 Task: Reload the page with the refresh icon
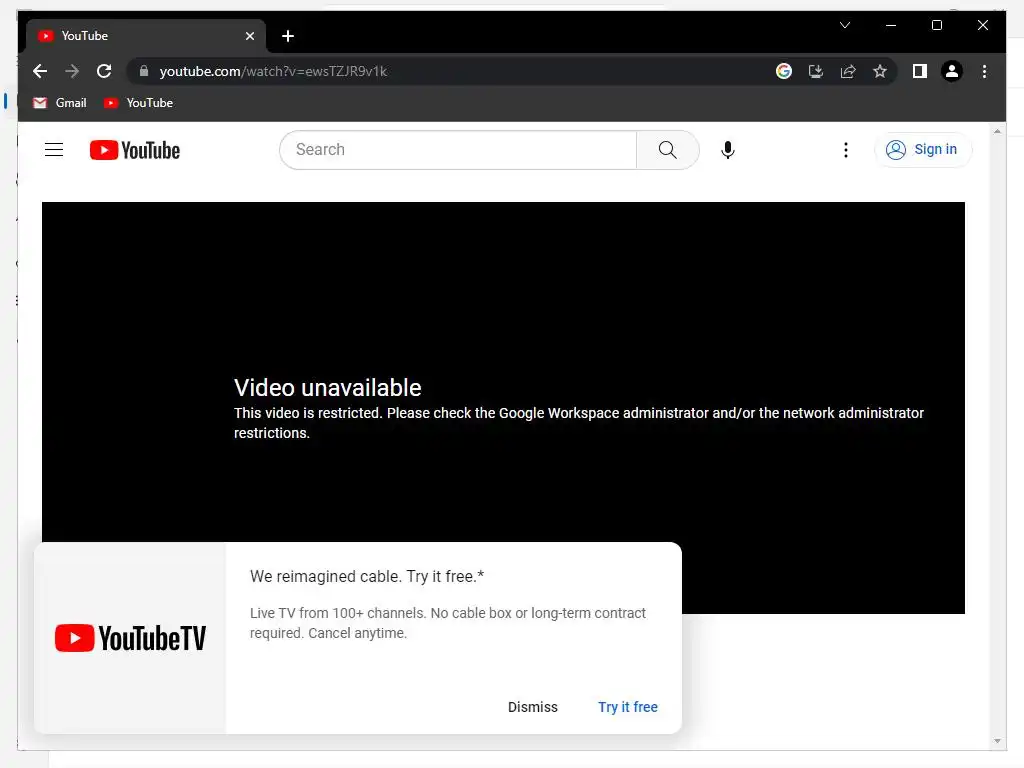coord(104,71)
